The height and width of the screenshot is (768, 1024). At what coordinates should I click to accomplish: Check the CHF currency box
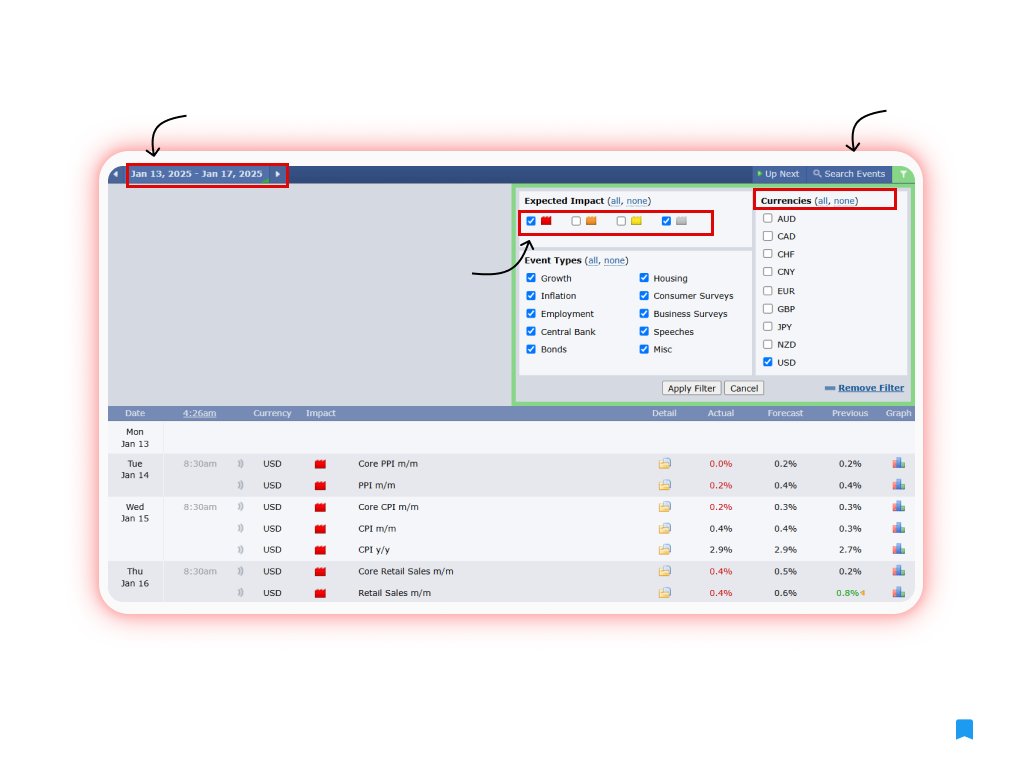coord(768,253)
